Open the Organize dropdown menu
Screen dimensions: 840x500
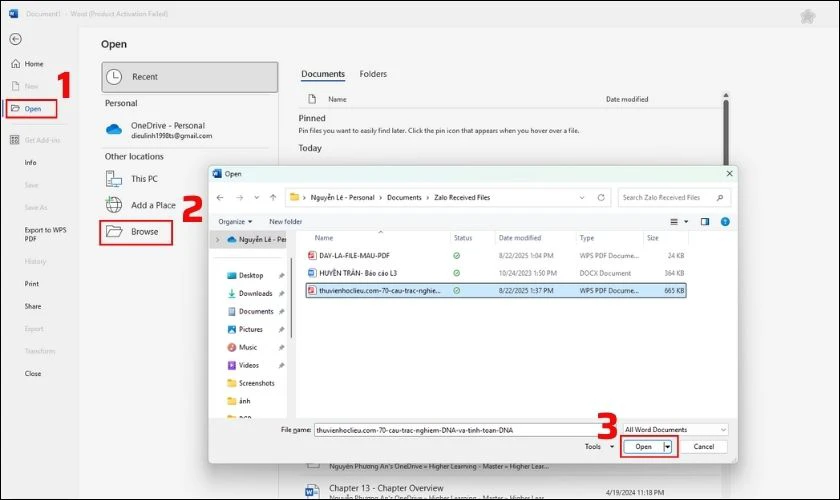click(235, 221)
